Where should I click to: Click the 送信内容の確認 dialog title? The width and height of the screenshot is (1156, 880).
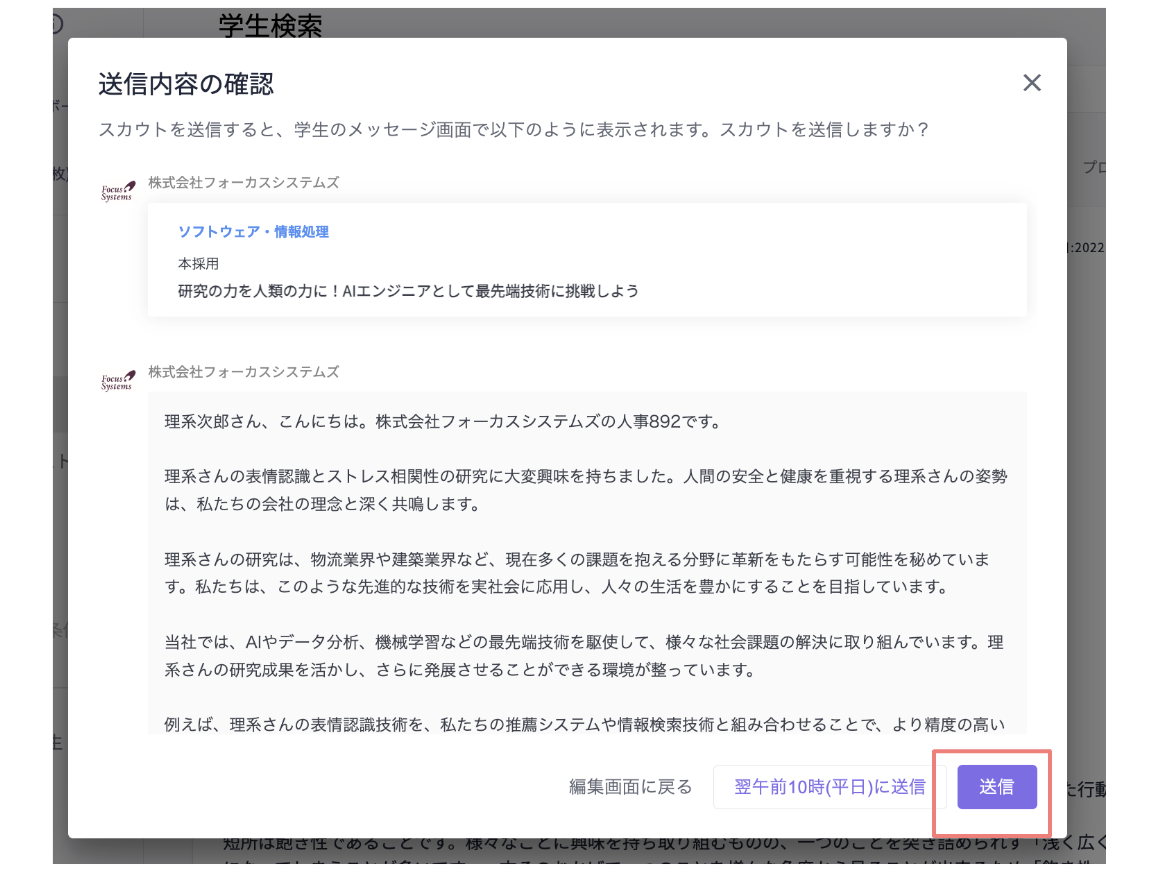186,84
